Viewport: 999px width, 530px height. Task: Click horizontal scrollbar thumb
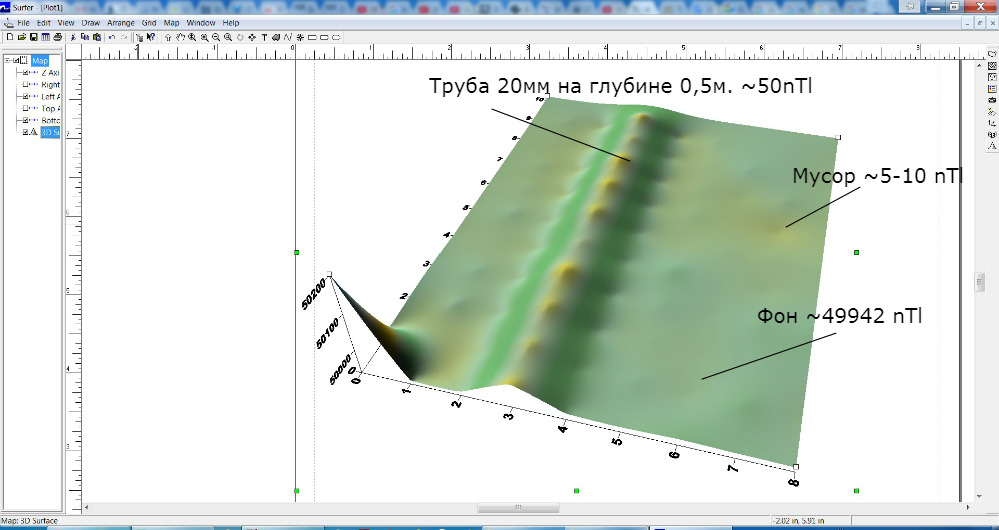(x=518, y=508)
